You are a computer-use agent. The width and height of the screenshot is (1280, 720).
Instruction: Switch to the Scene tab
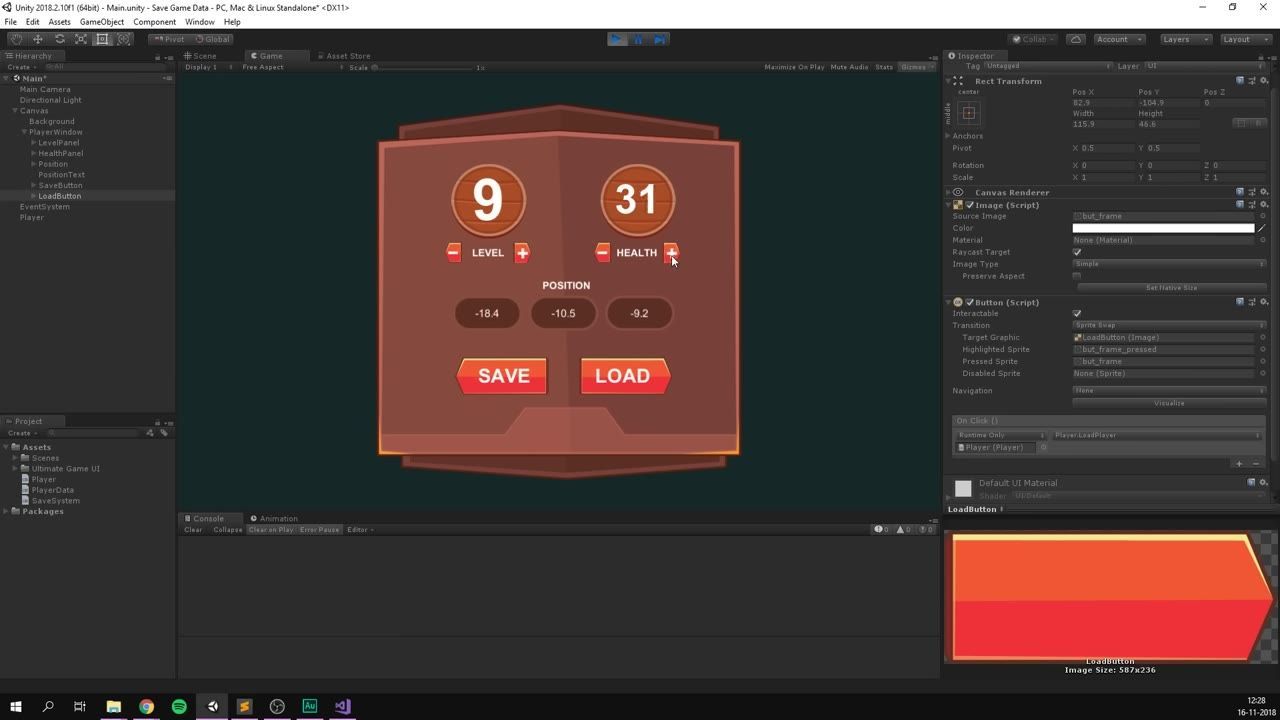[200, 56]
